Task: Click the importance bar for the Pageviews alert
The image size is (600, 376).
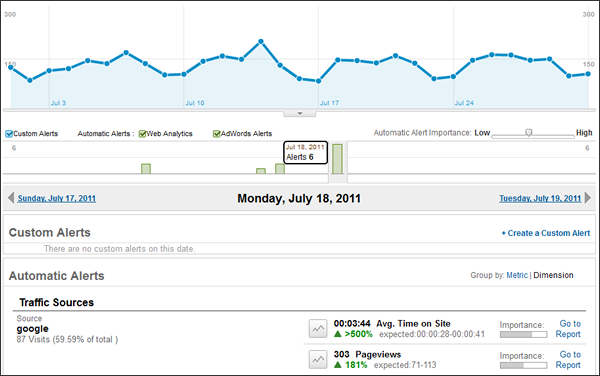Action: coord(523,366)
